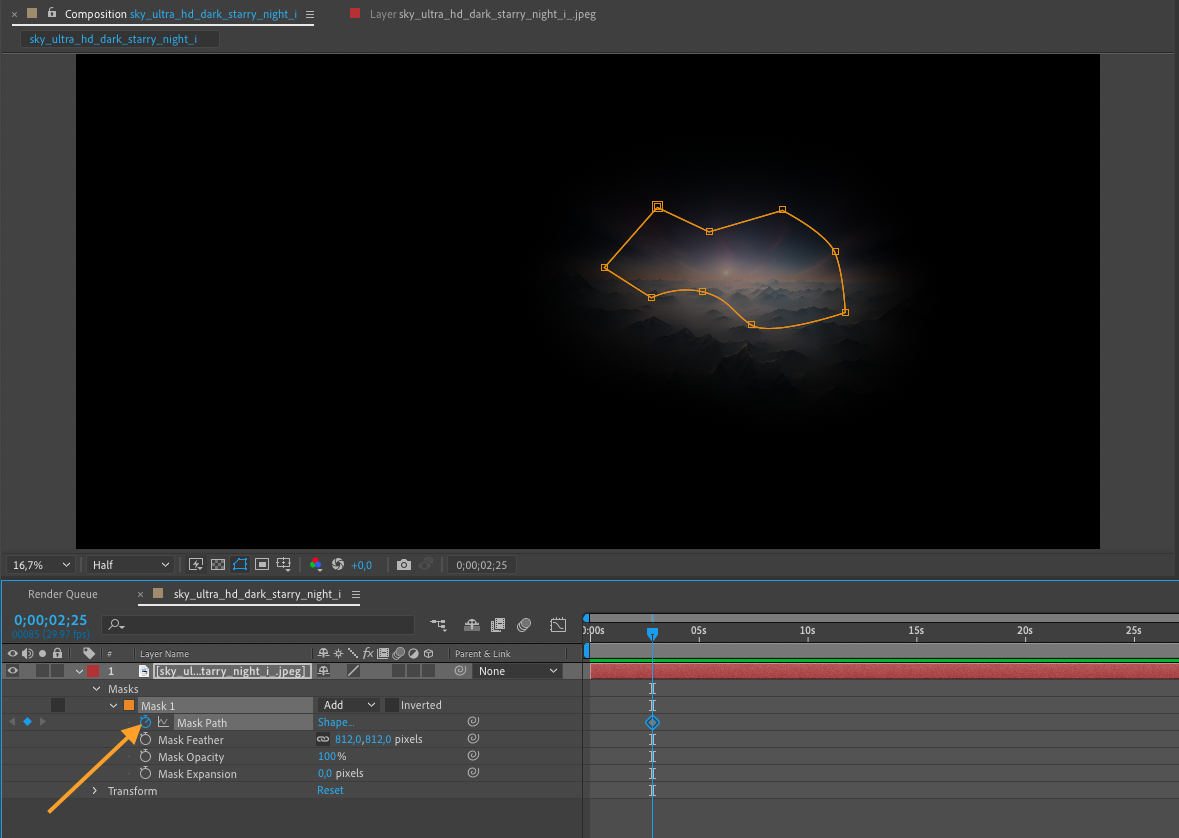Click the Mask 1 orange color swatch
1179x838 pixels.
pyautogui.click(x=129, y=705)
